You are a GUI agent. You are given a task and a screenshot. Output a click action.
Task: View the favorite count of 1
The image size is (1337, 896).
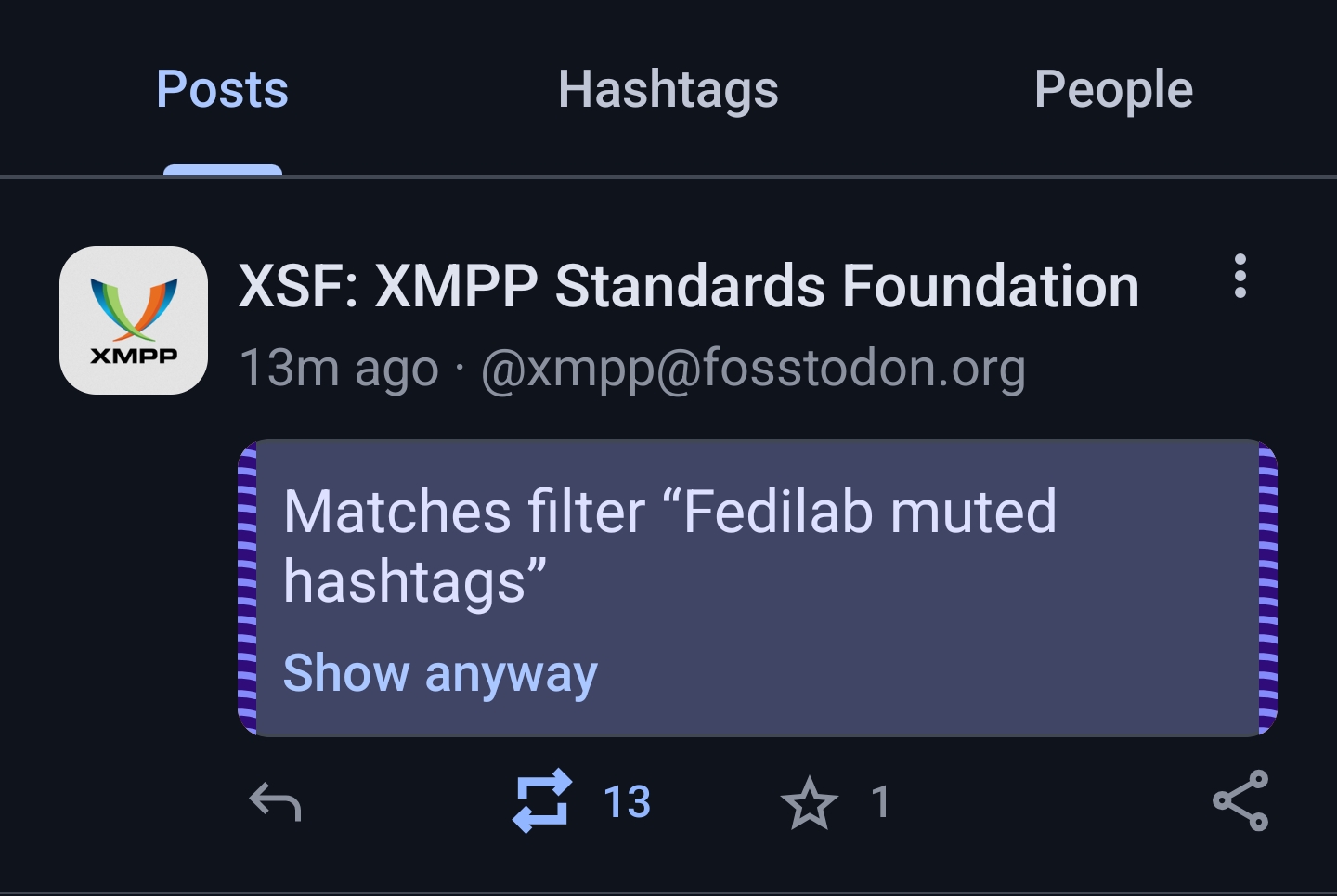coord(881,801)
